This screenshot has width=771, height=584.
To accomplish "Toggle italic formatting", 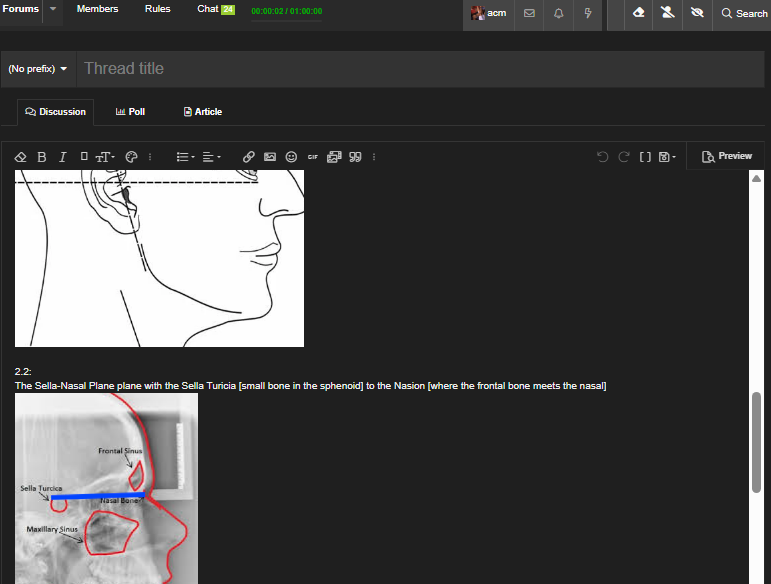I will 62,157.
